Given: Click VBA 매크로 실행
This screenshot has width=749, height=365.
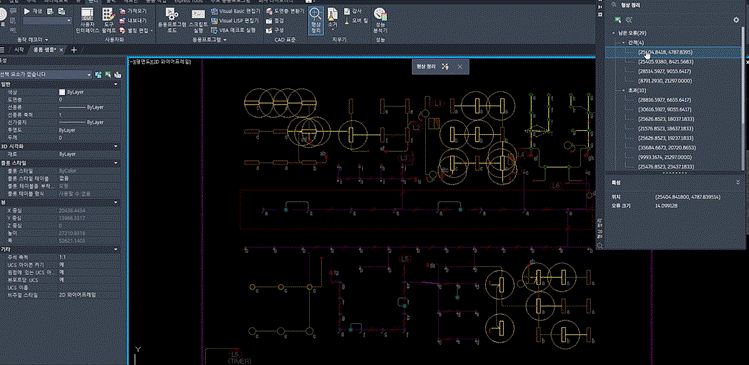Looking at the screenshot, I should [x=234, y=30].
